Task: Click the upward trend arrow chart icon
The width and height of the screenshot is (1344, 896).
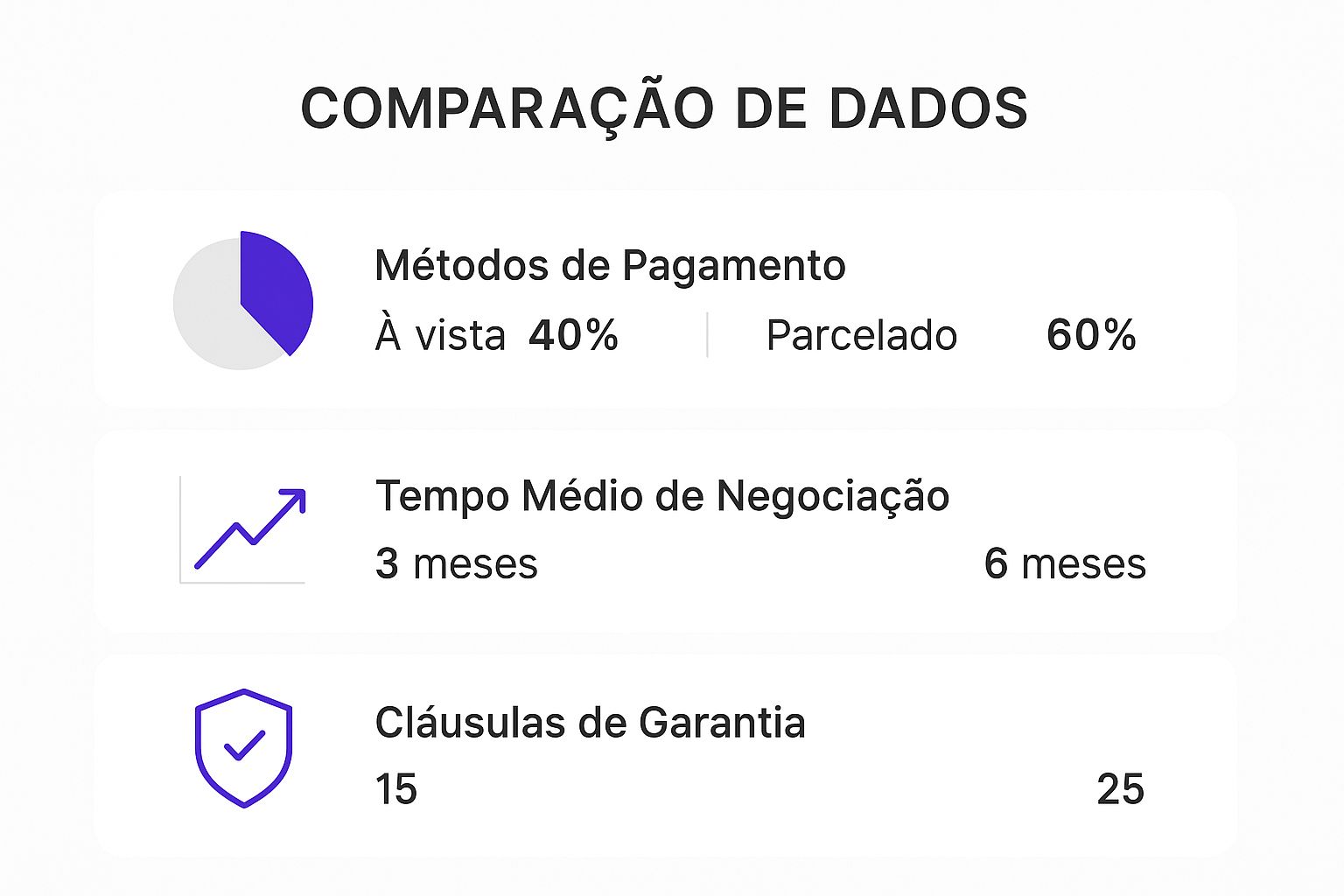Action: click(243, 529)
